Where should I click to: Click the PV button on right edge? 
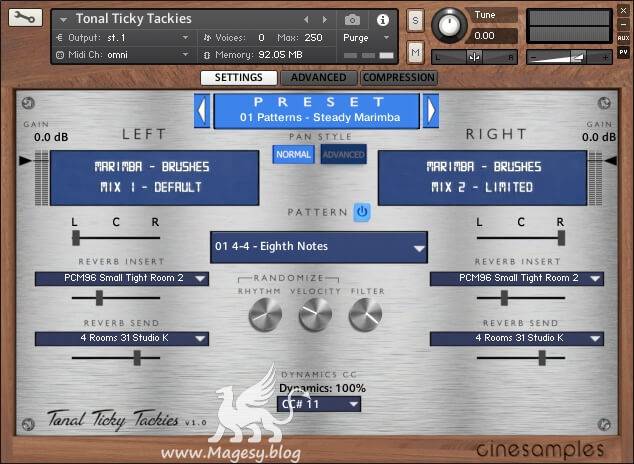point(623,52)
